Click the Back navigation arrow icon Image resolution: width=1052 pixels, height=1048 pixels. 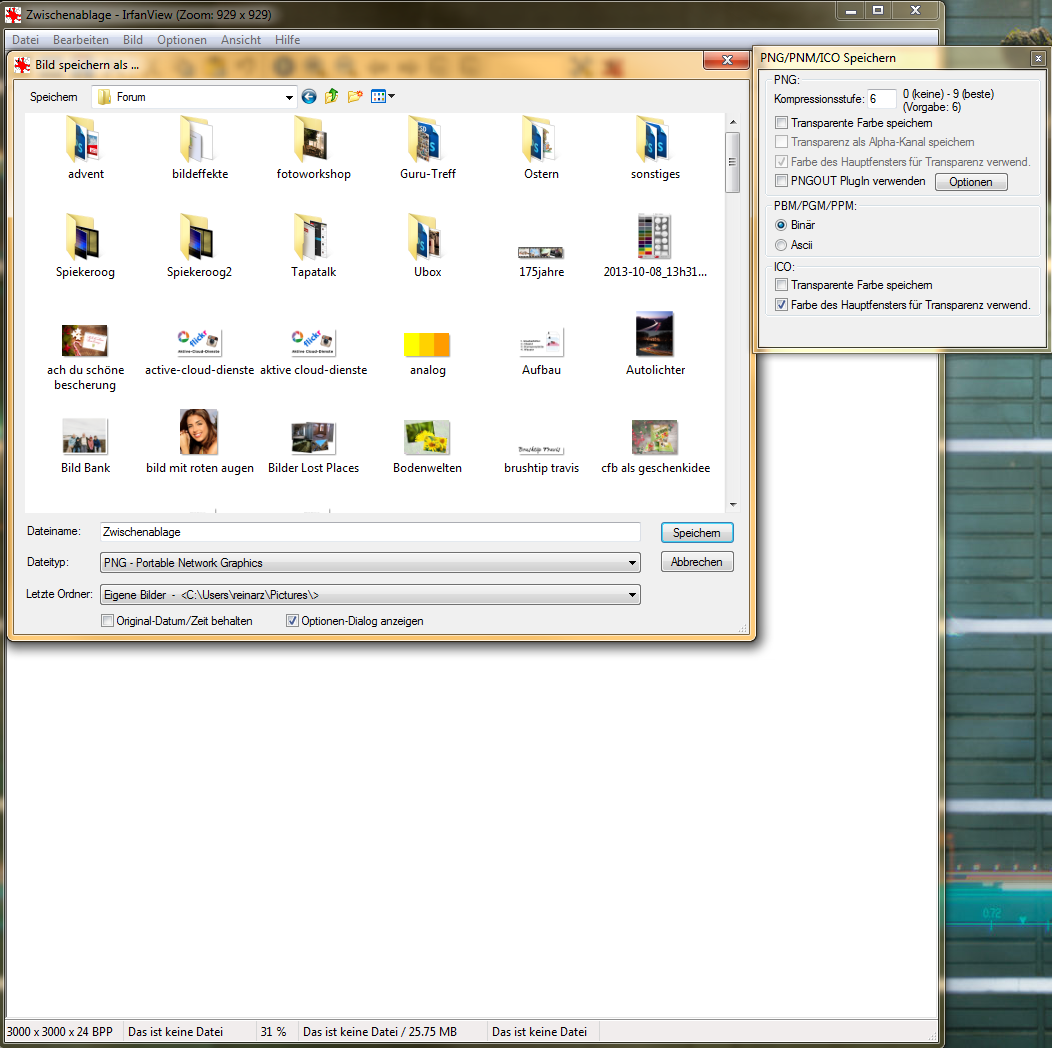(309, 97)
